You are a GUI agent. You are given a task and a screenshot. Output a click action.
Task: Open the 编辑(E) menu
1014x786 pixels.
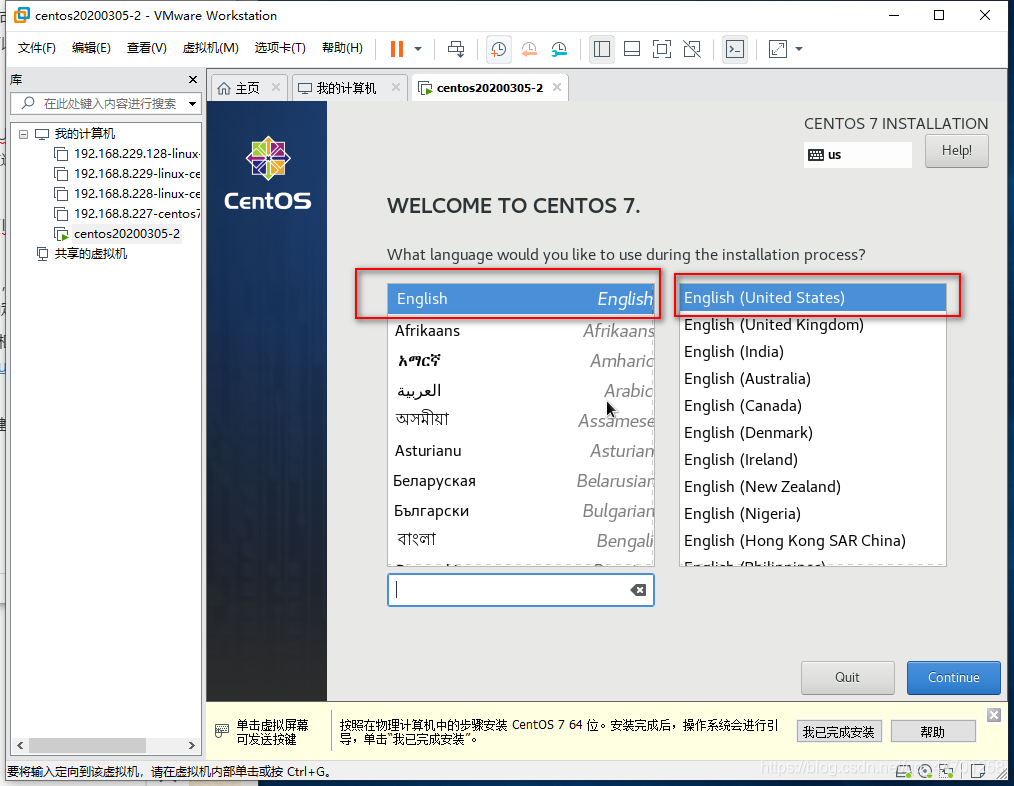click(91, 48)
